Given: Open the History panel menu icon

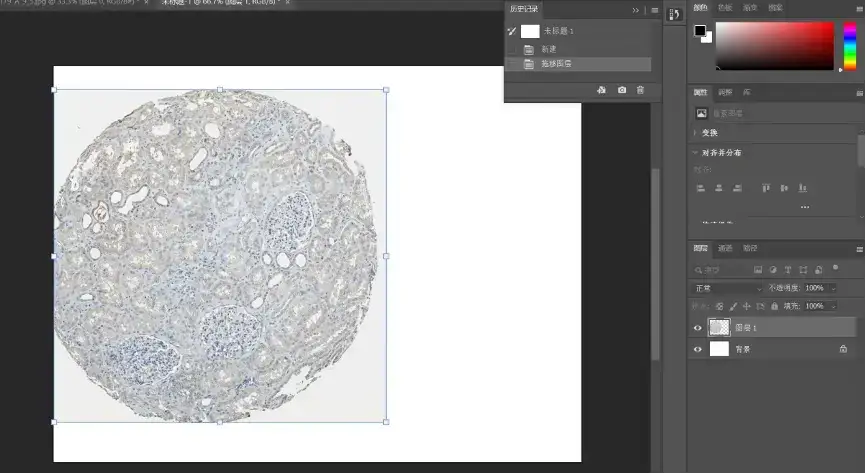Looking at the screenshot, I should tap(654, 10).
